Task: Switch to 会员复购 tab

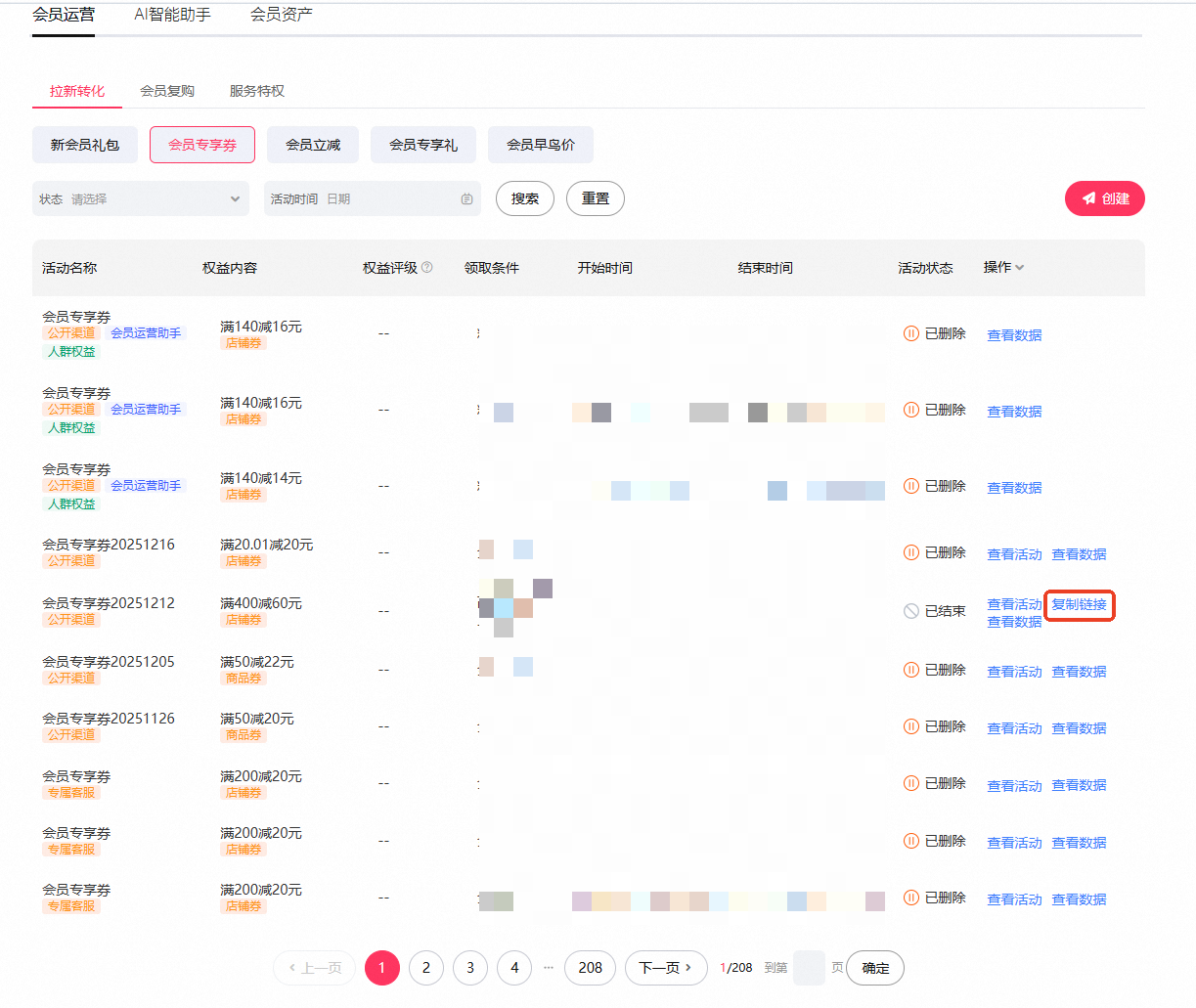Action: point(167,91)
